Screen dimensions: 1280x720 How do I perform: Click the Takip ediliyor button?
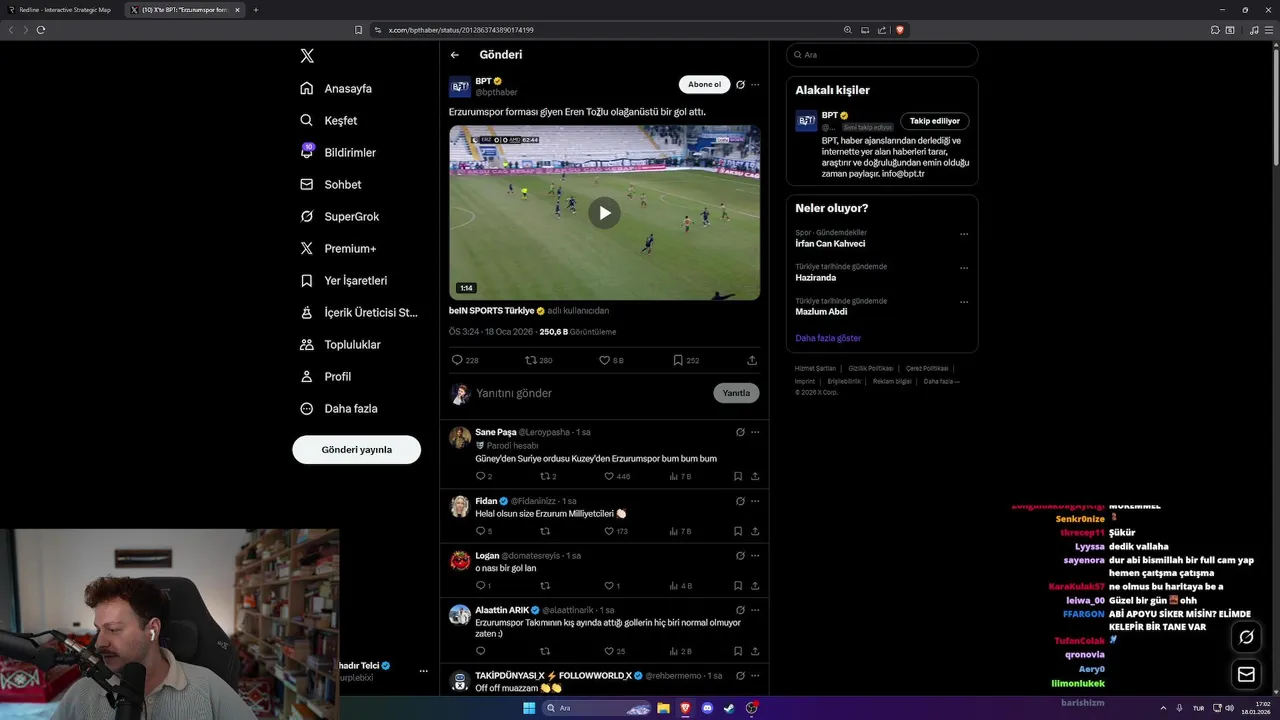pyautogui.click(x=935, y=121)
